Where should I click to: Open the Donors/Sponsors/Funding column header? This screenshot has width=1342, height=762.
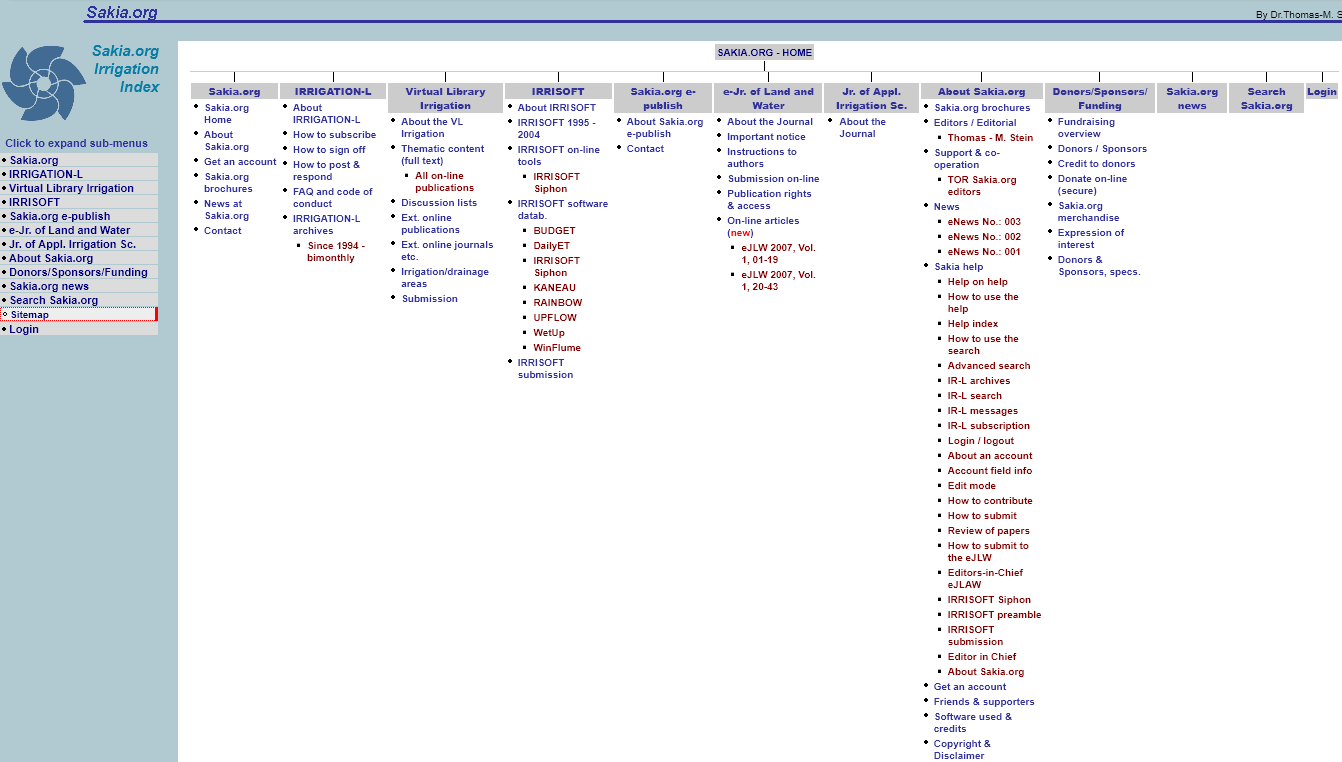pyautogui.click(x=1099, y=98)
